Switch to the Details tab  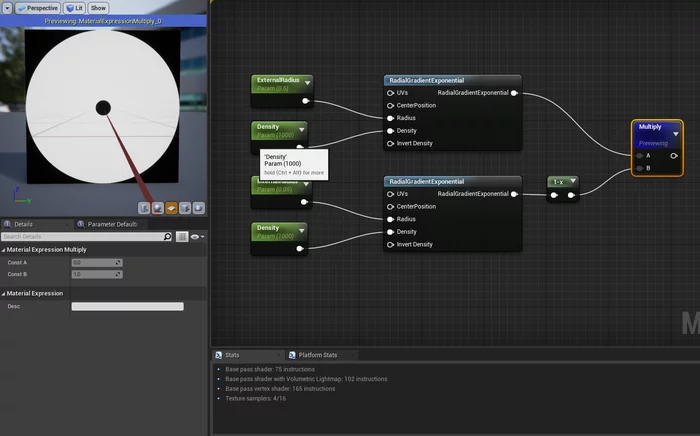pyautogui.click(x=24, y=224)
